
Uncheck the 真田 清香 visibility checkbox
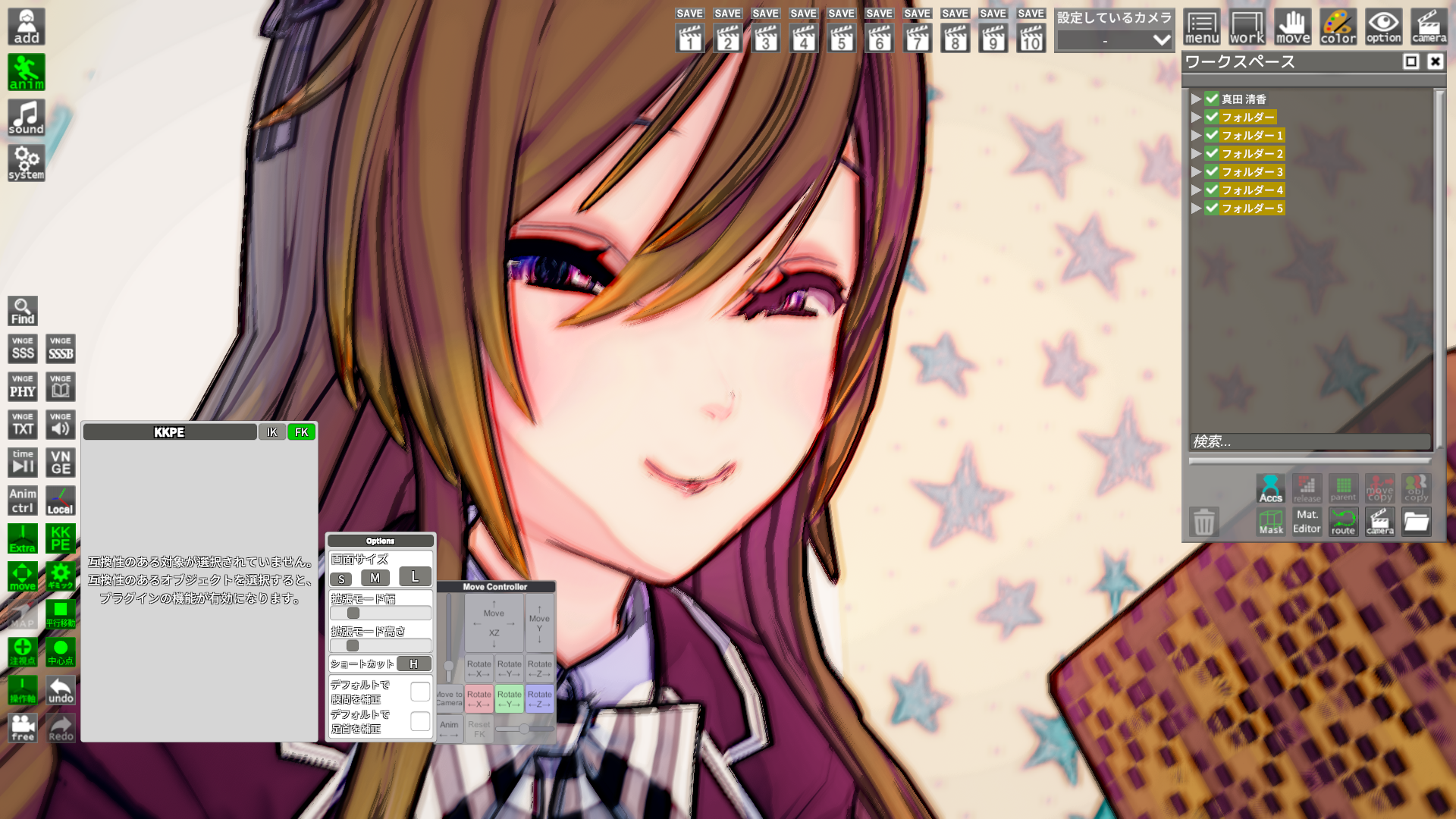pos(1212,99)
